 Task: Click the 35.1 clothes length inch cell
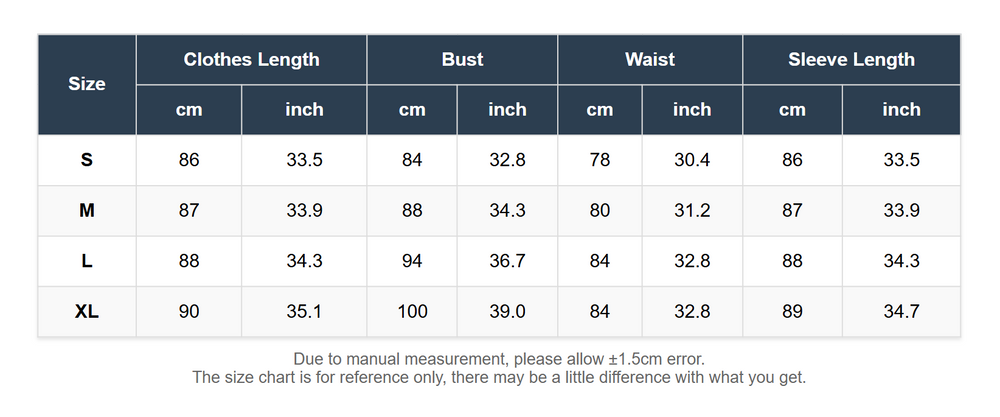click(x=304, y=312)
